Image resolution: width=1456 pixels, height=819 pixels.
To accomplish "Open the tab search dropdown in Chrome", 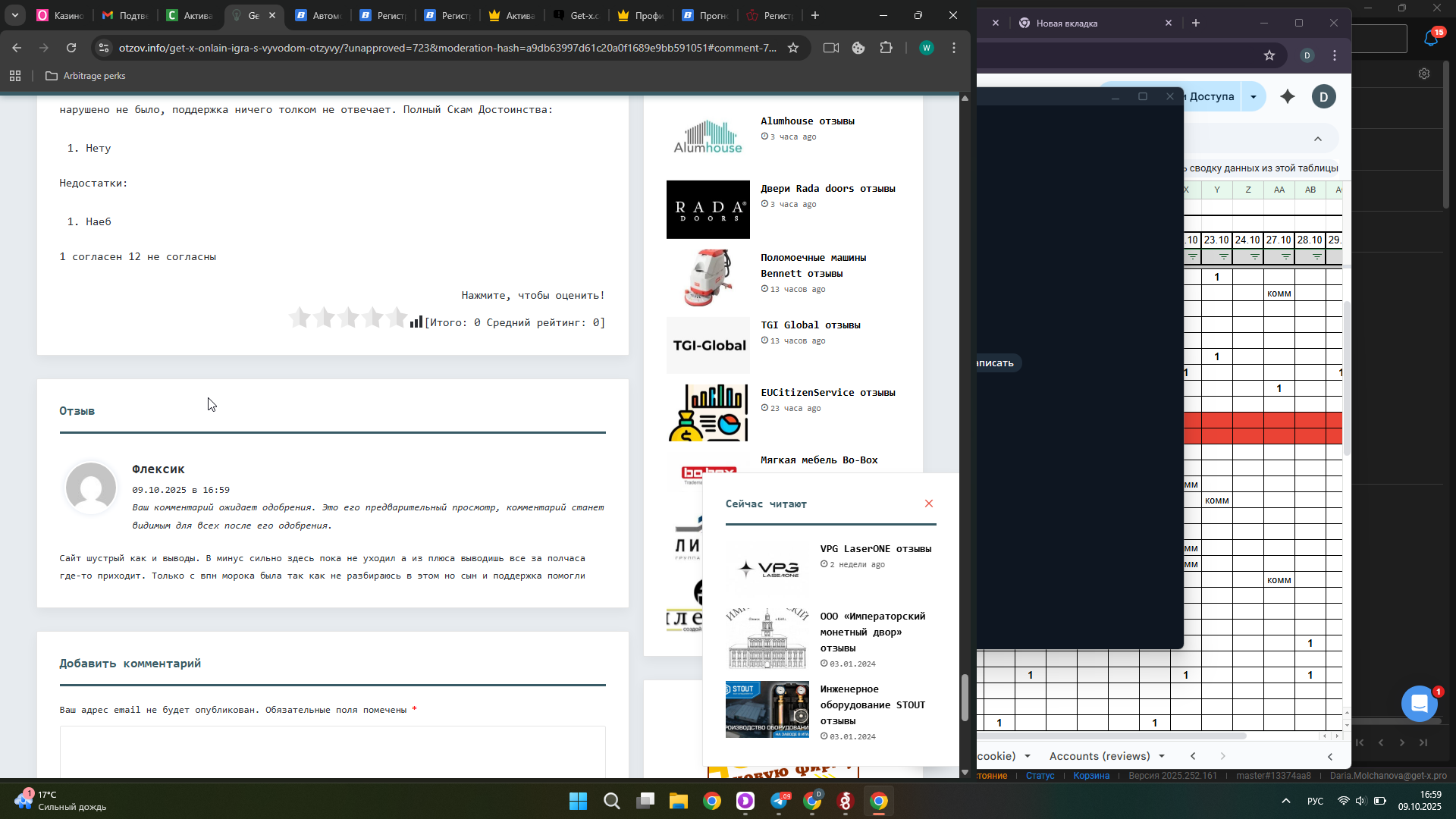I will 15,15.
